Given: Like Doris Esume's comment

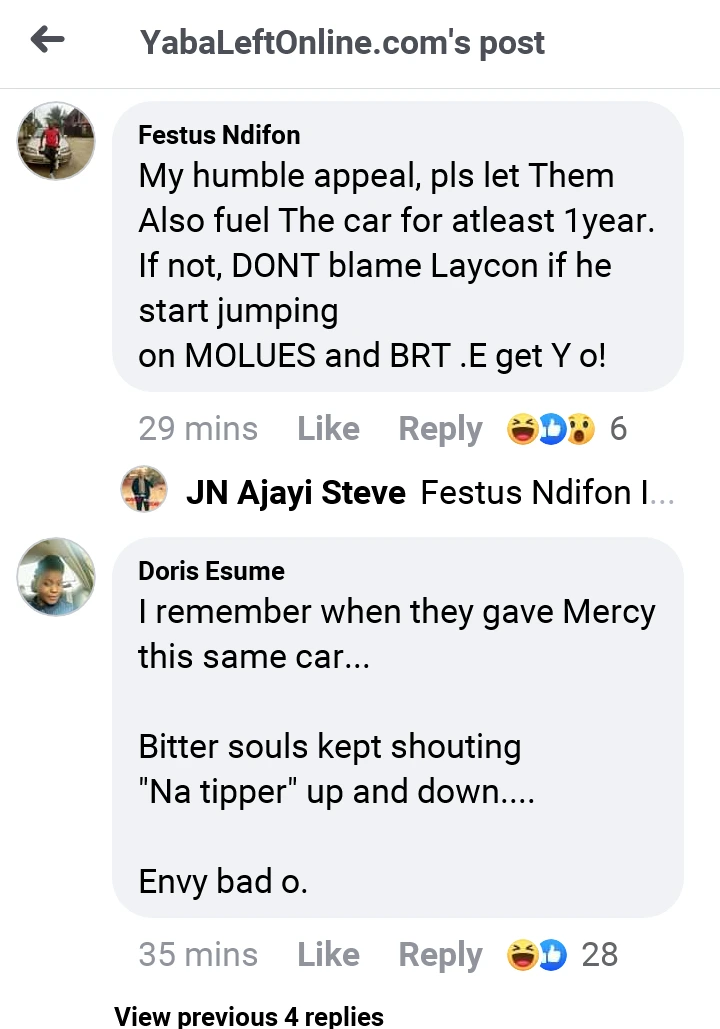Looking at the screenshot, I should [x=328, y=955].
